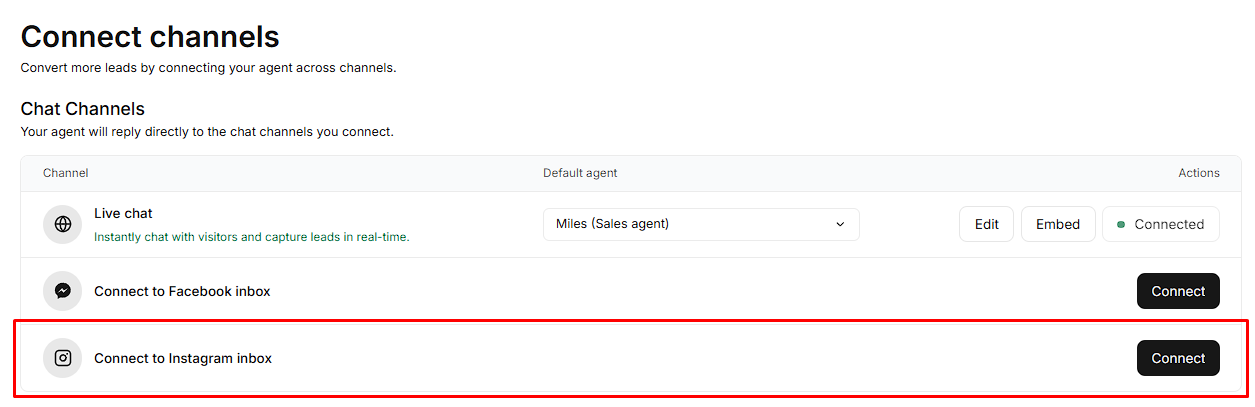The image size is (1255, 407).
Task: Click the "Connect to Facebook inbox" label
Action: (182, 291)
